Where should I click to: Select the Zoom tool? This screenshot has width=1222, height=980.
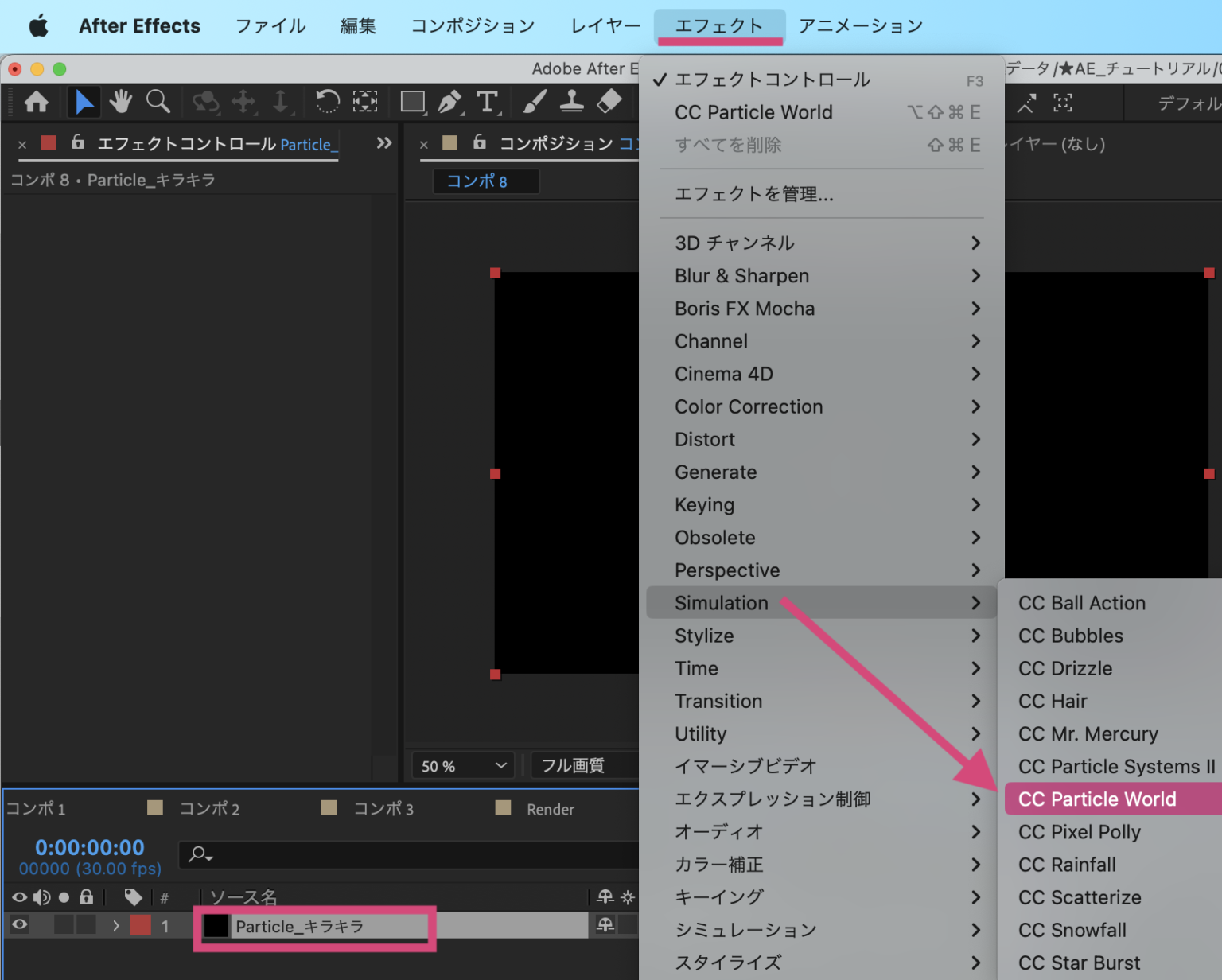click(158, 102)
